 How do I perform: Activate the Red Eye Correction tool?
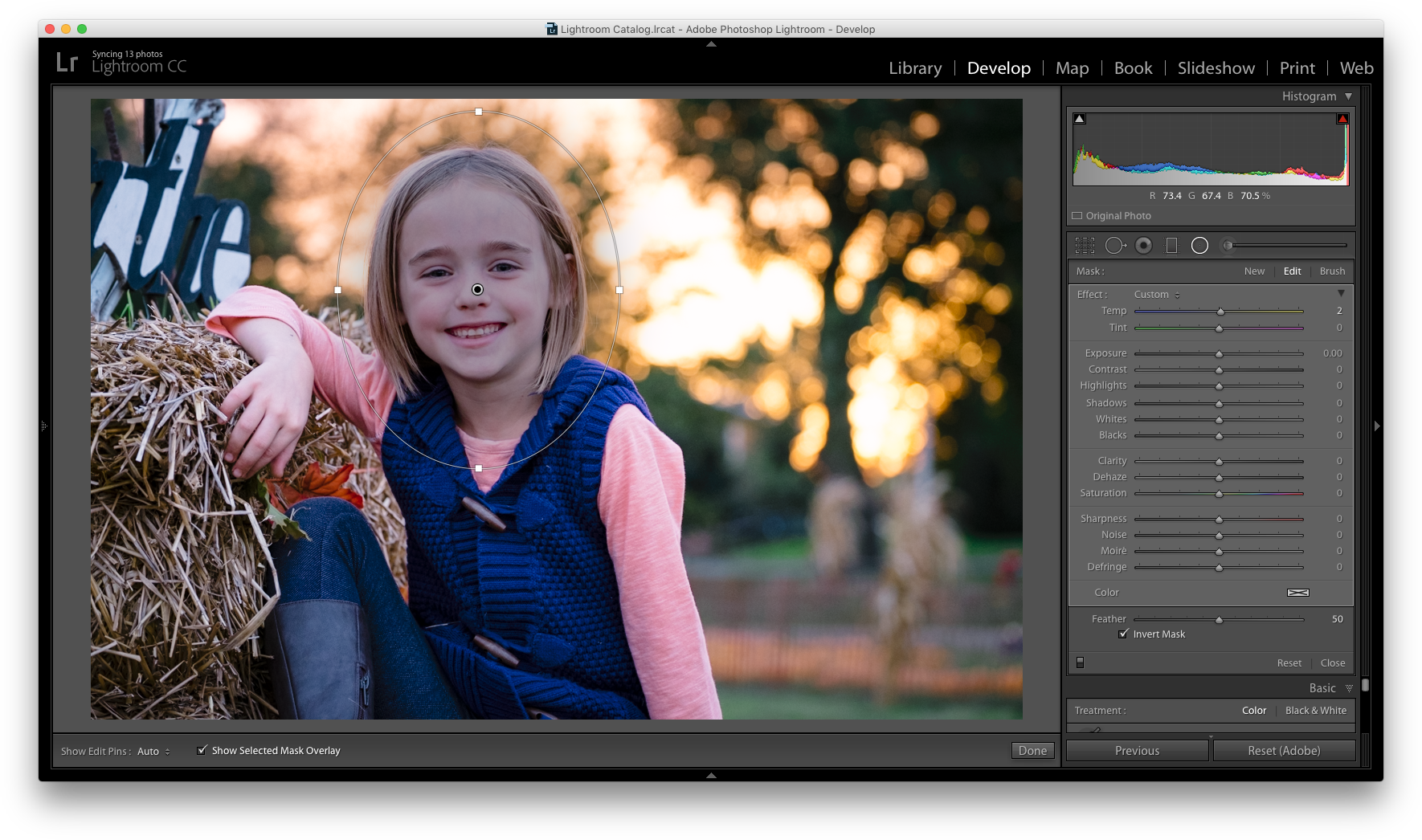[x=1143, y=246]
